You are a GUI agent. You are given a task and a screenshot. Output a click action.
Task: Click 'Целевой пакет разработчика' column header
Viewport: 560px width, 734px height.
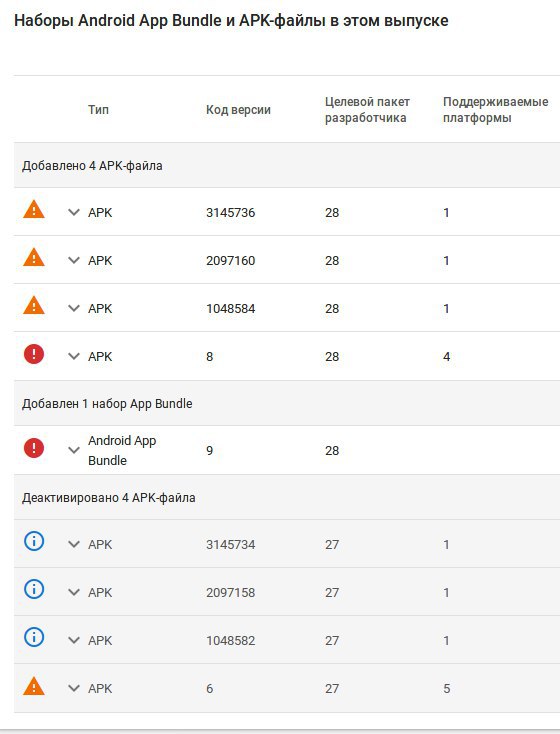tap(367, 110)
